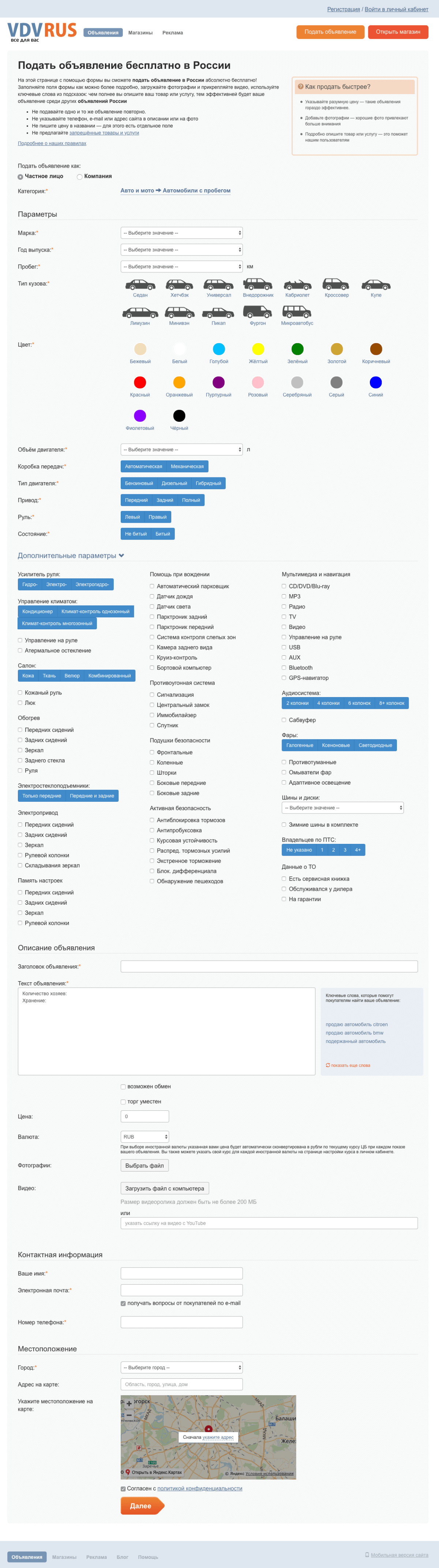439x1568 pixels.
Task: Pick the Красный color swatch
Action: [x=140, y=382]
